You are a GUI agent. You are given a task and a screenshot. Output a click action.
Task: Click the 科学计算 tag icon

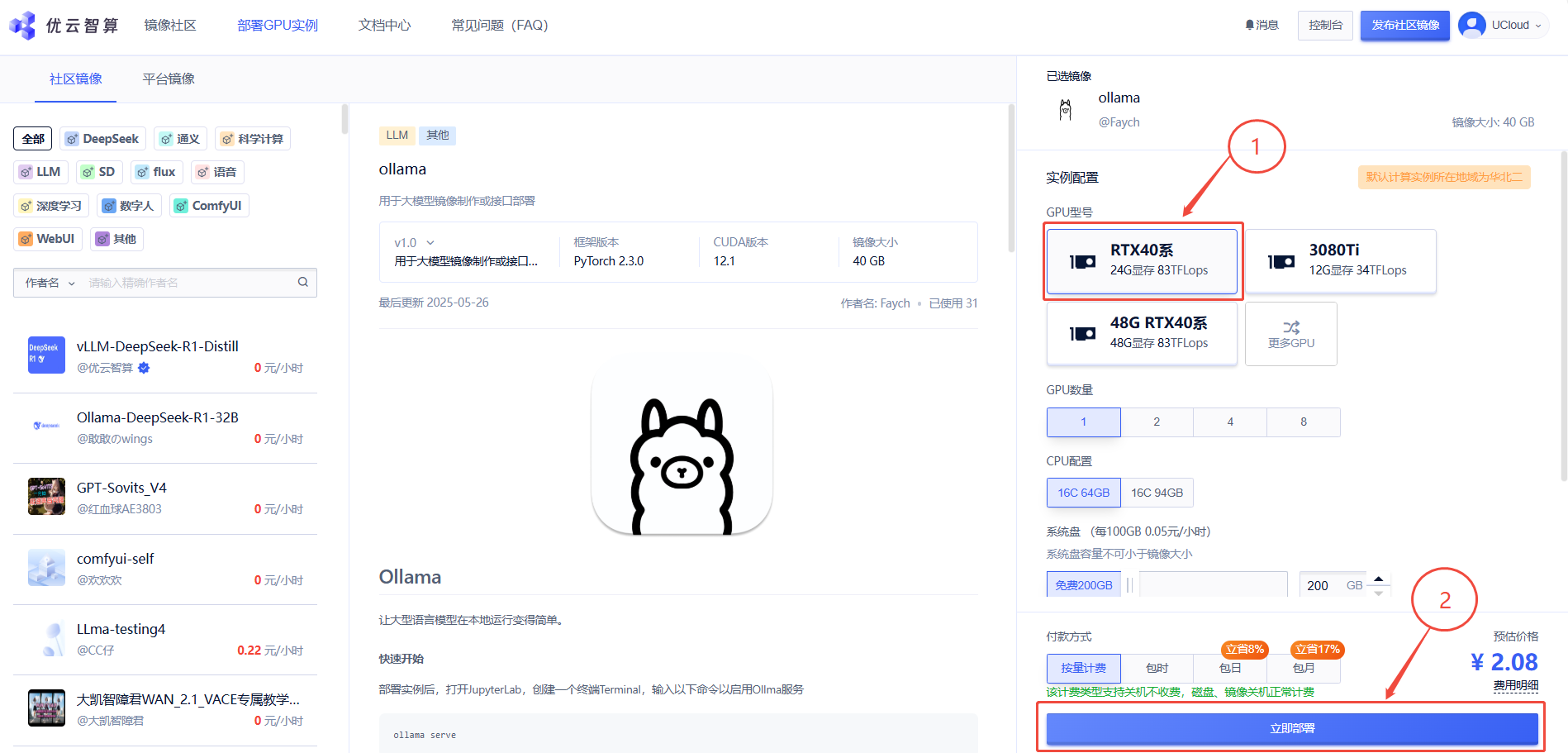(x=227, y=139)
